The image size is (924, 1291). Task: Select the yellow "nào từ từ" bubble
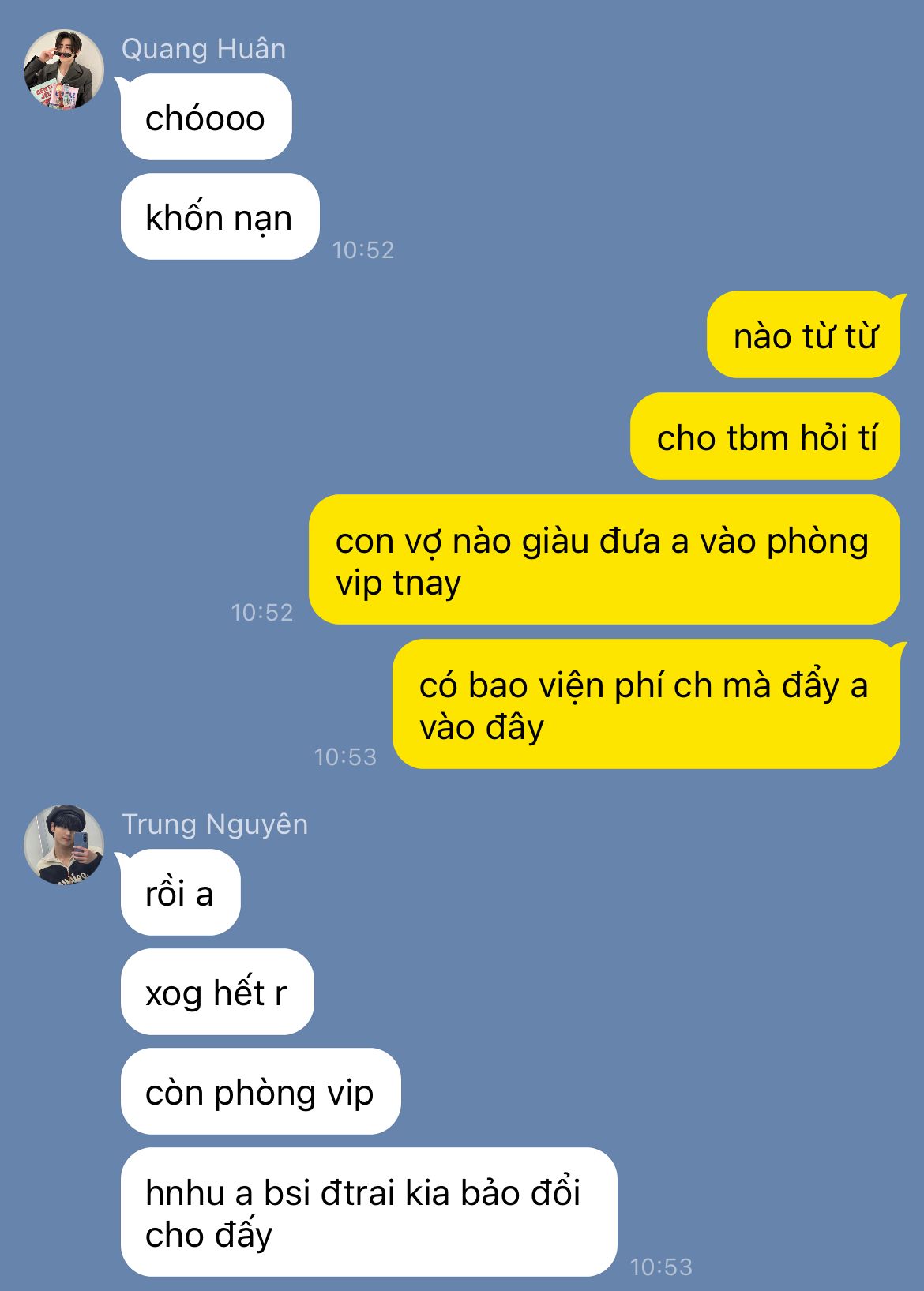tap(803, 336)
